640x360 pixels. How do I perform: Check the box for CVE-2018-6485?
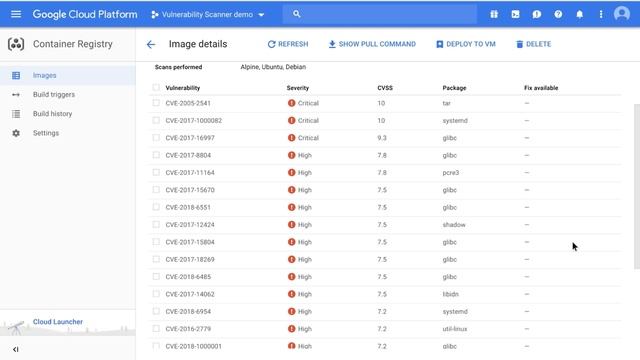point(156,276)
